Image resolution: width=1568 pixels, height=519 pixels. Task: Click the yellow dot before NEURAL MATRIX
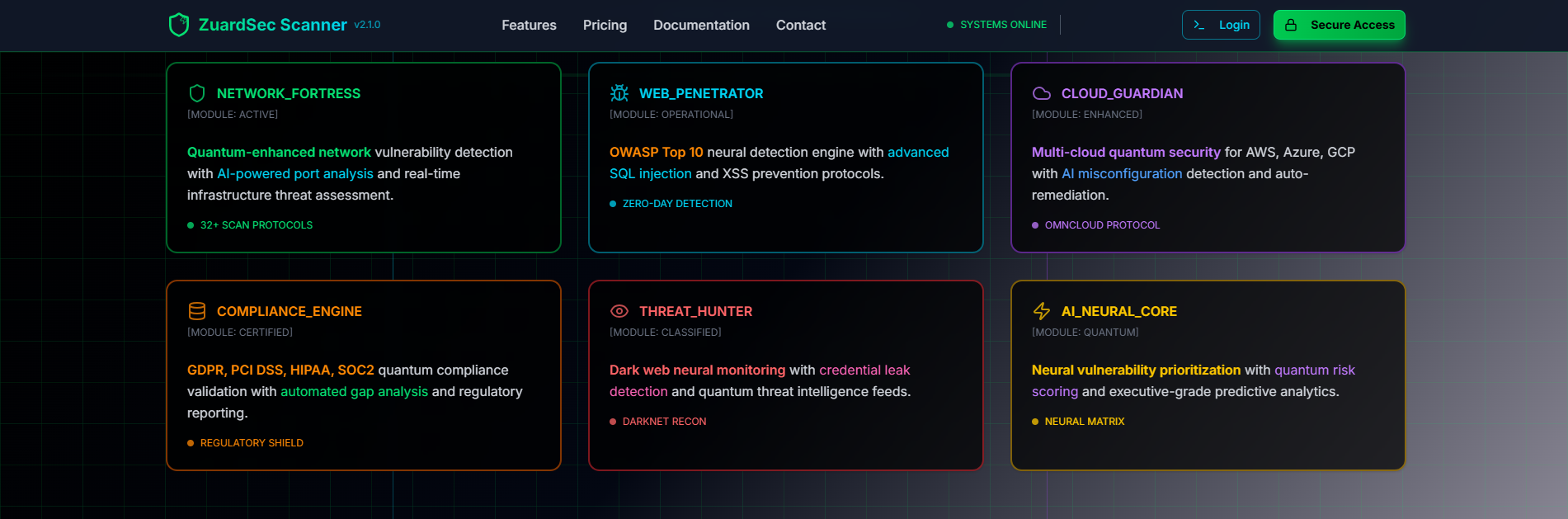click(x=1035, y=422)
